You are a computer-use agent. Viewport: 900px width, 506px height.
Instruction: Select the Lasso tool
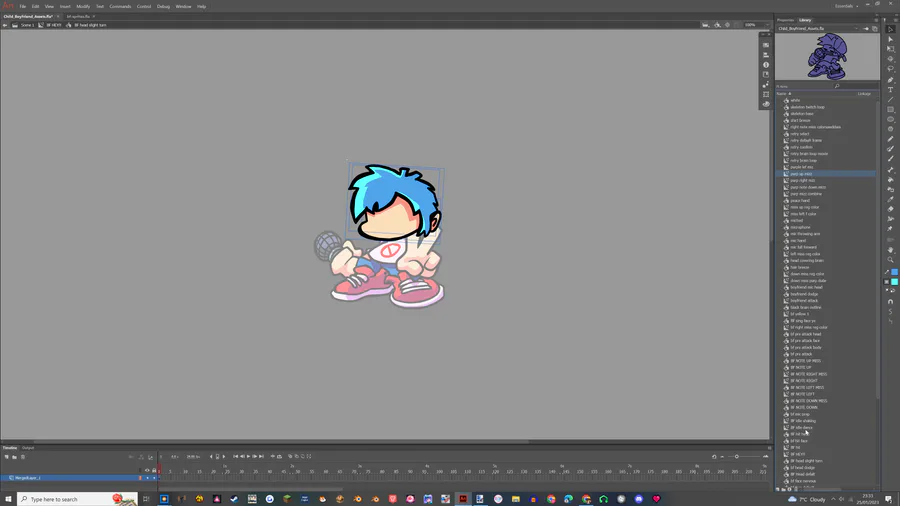tap(890, 69)
